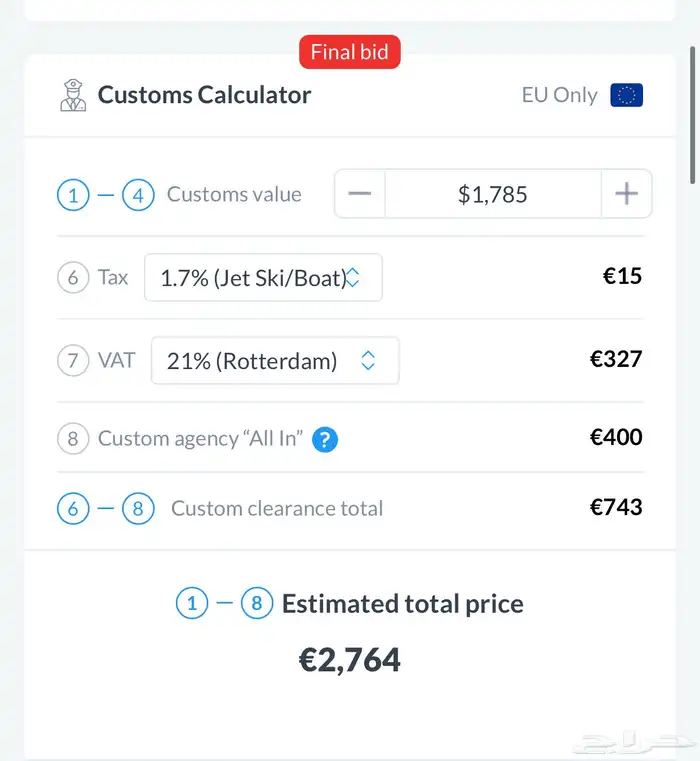Click the Custom clearance total label
The width and height of the screenshot is (700, 761).
pos(277,508)
